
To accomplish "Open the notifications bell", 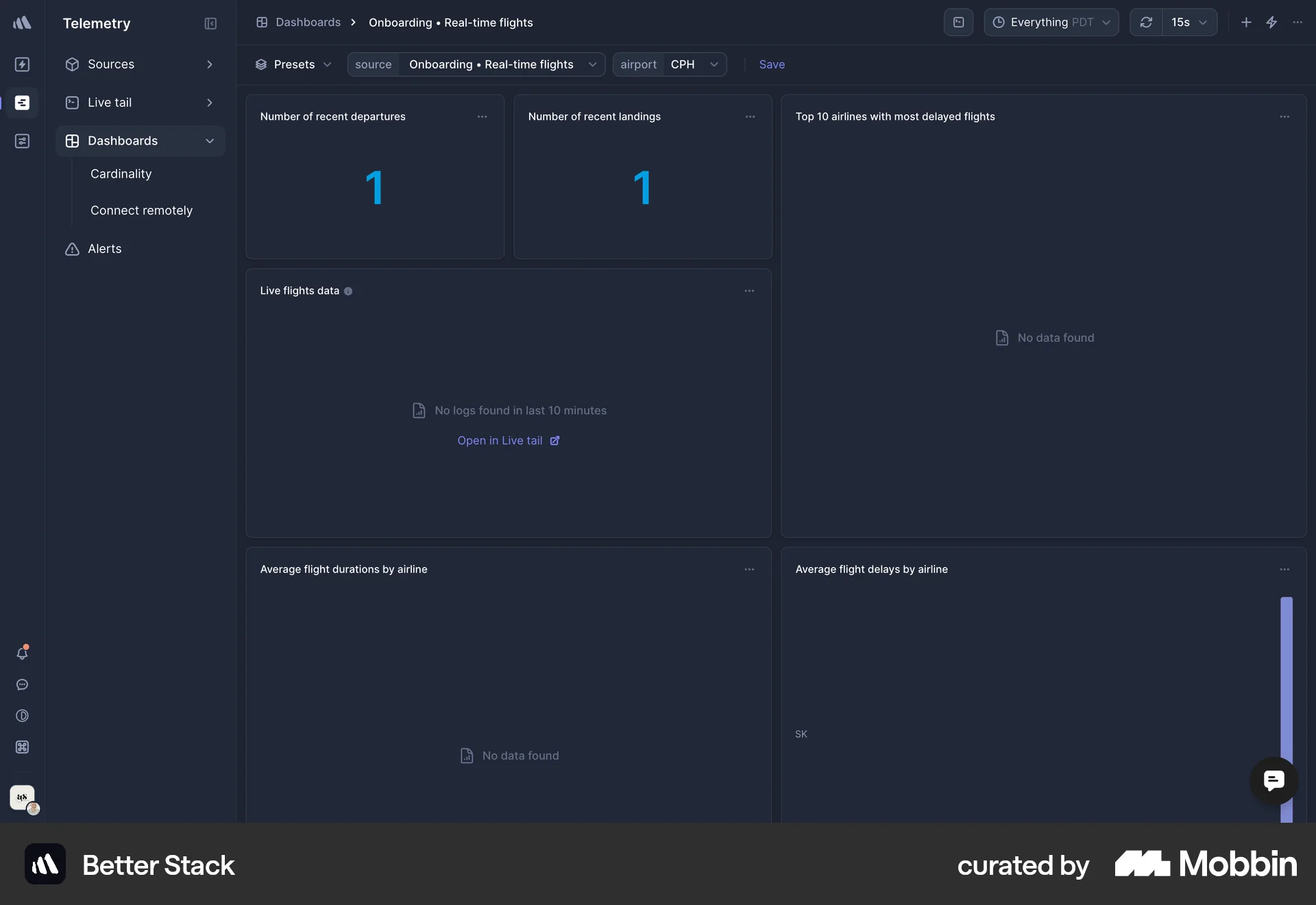I will click(23, 653).
